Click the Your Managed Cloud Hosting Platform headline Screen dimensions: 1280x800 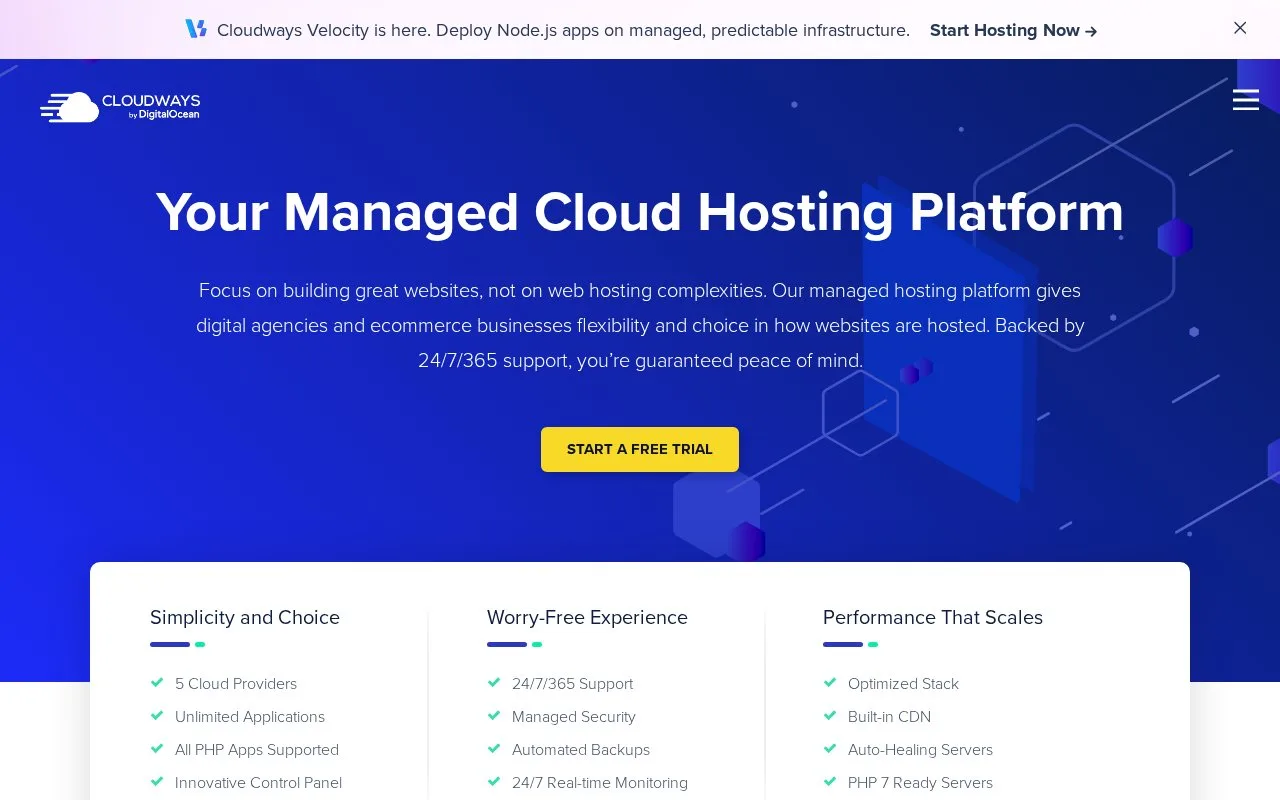640,213
